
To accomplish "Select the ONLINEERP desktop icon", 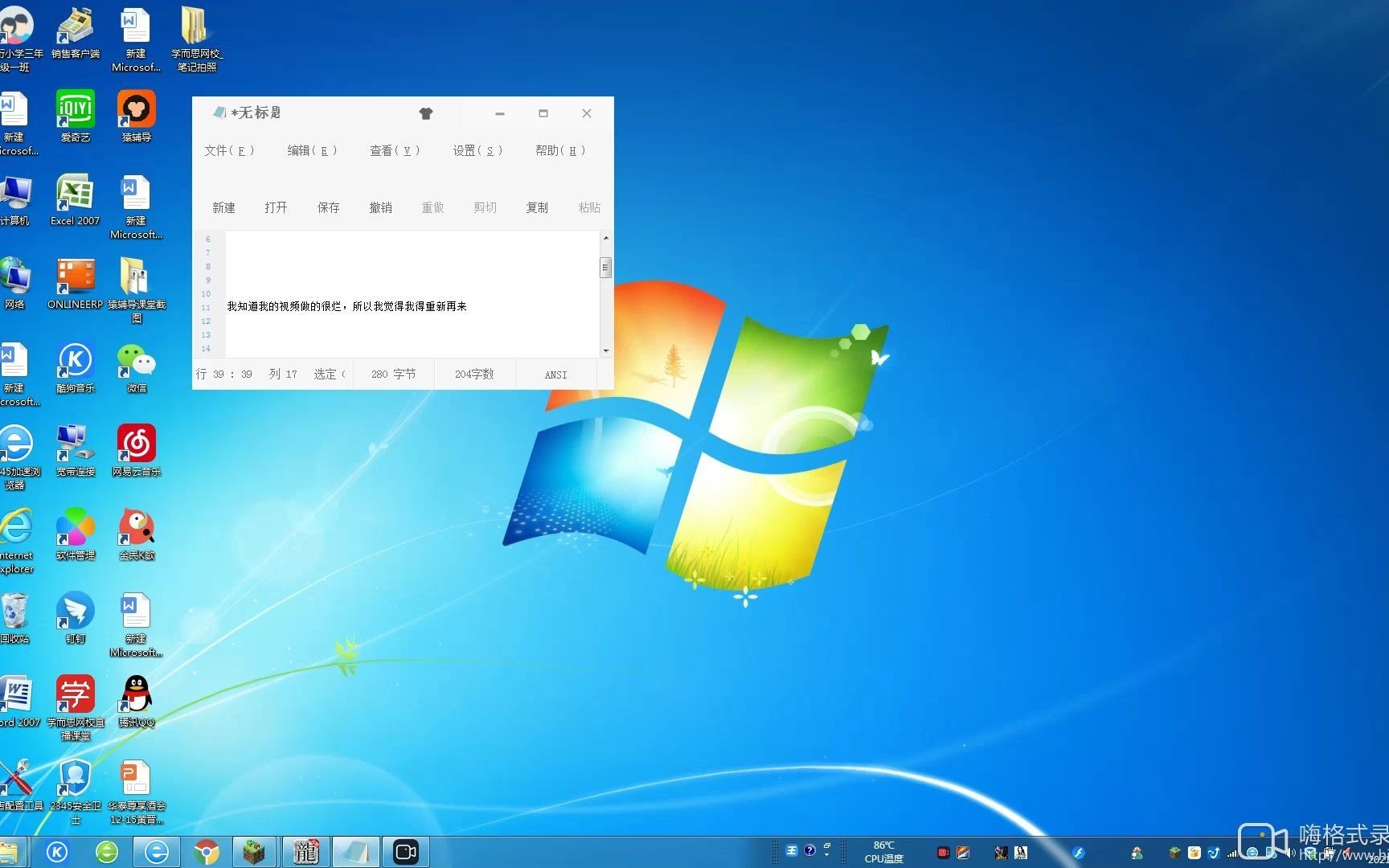I will point(76,284).
